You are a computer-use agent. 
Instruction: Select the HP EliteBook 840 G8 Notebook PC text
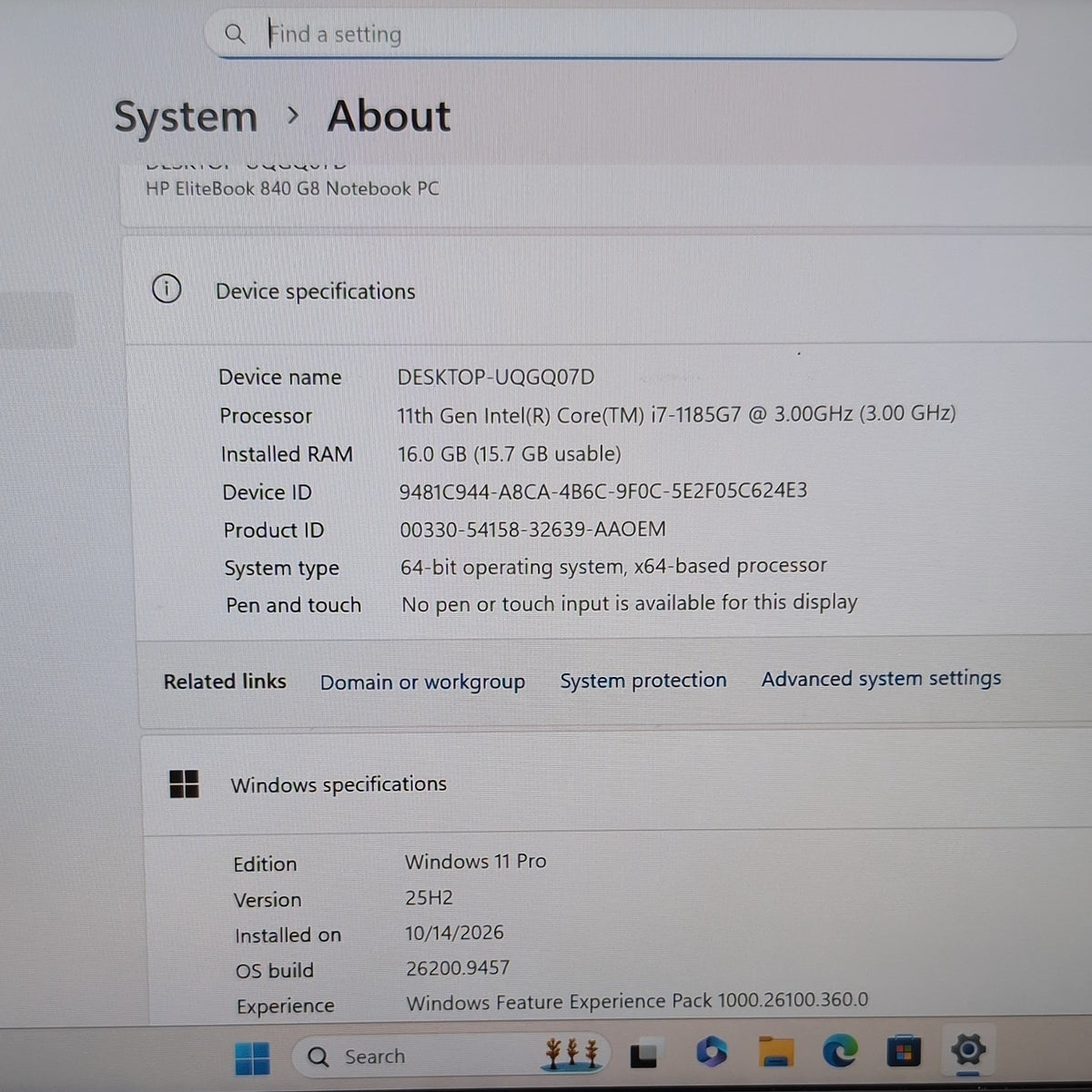tap(292, 188)
